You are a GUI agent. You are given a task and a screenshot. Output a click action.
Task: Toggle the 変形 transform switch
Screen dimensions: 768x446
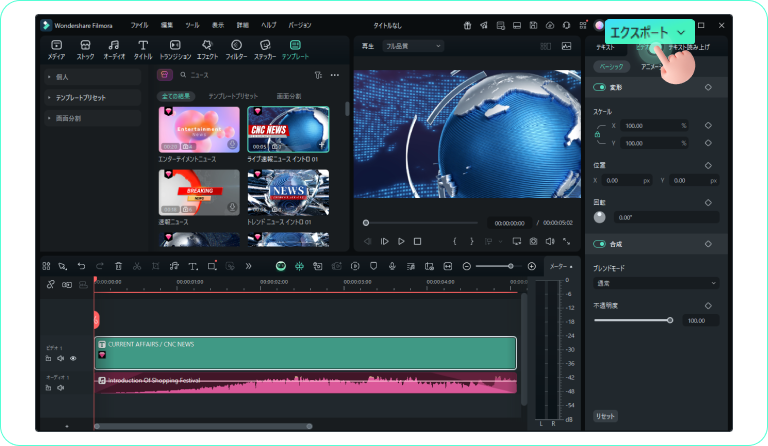(x=600, y=87)
